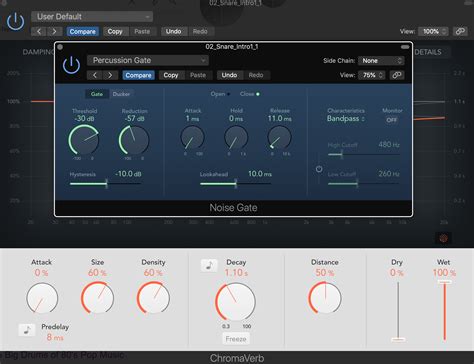Click Threshold knob in Noise Gate
This screenshot has height=364, width=474.
pyautogui.click(x=84, y=140)
